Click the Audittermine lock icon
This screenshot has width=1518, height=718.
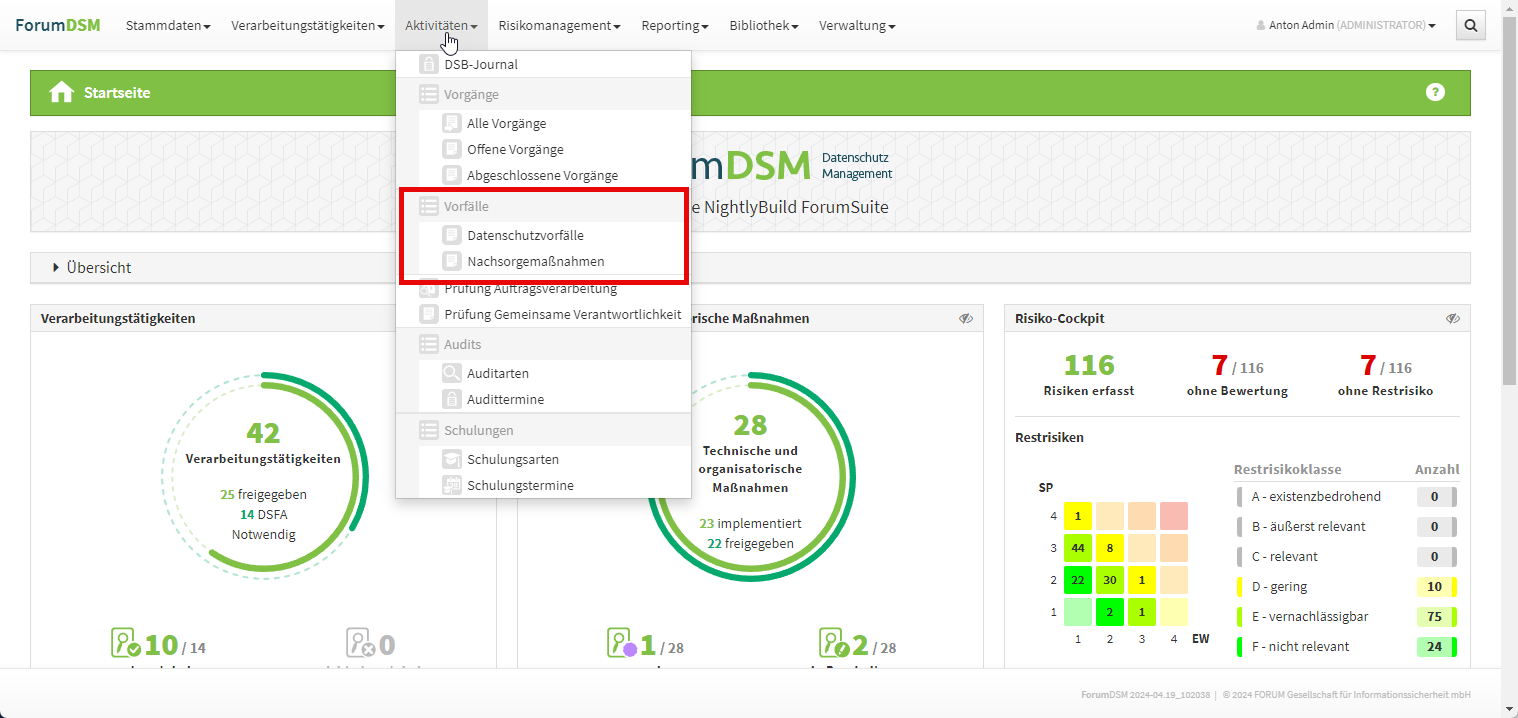pyautogui.click(x=451, y=399)
